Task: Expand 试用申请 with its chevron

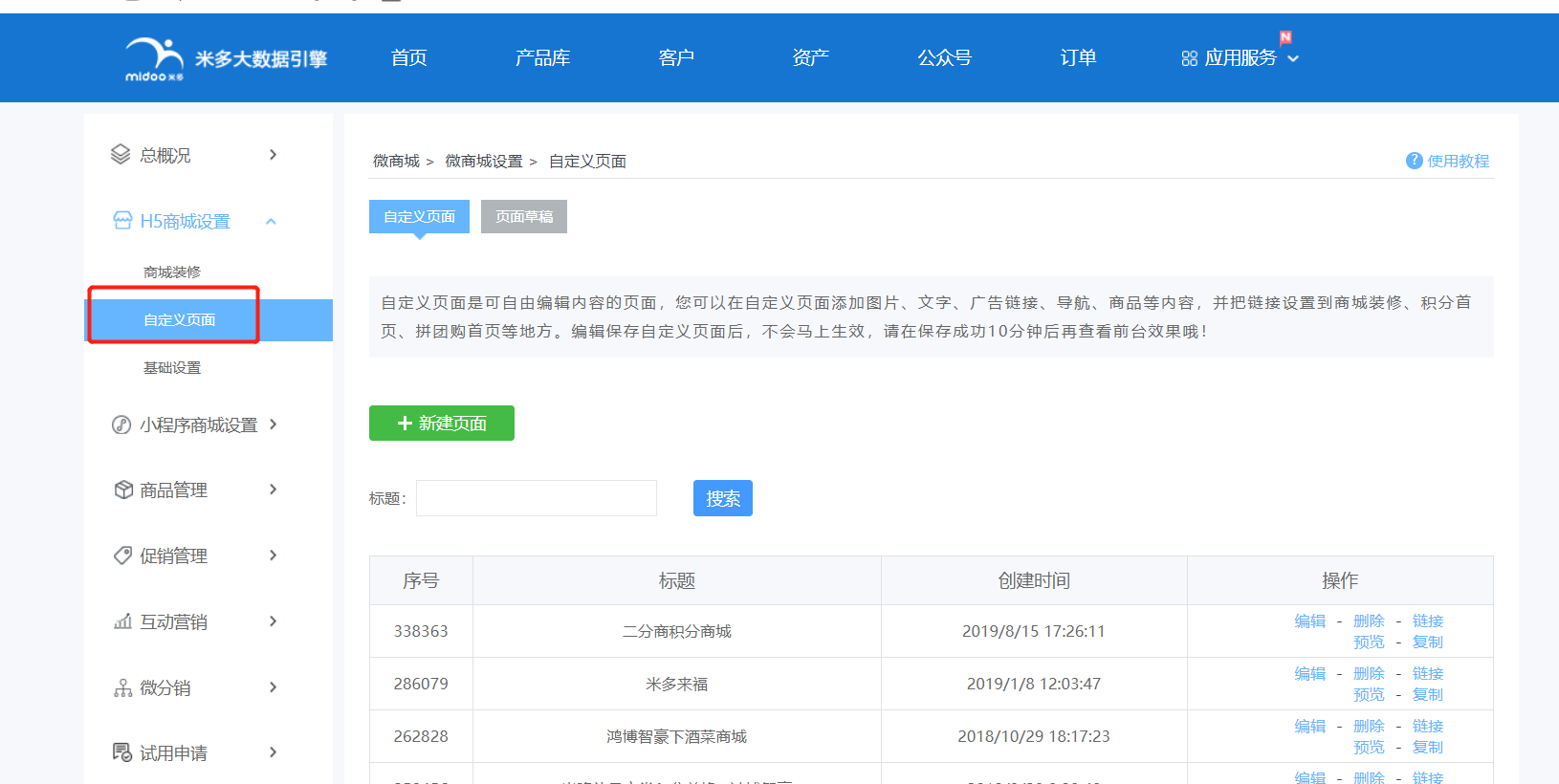Action: pyautogui.click(x=273, y=752)
